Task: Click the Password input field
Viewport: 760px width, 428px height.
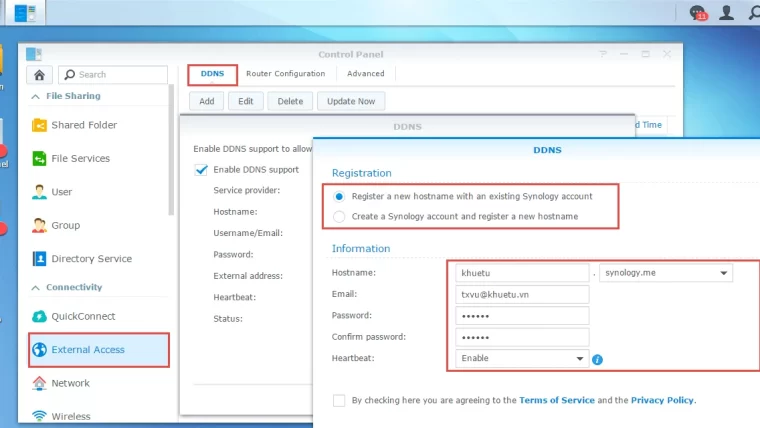Action: click(522, 316)
